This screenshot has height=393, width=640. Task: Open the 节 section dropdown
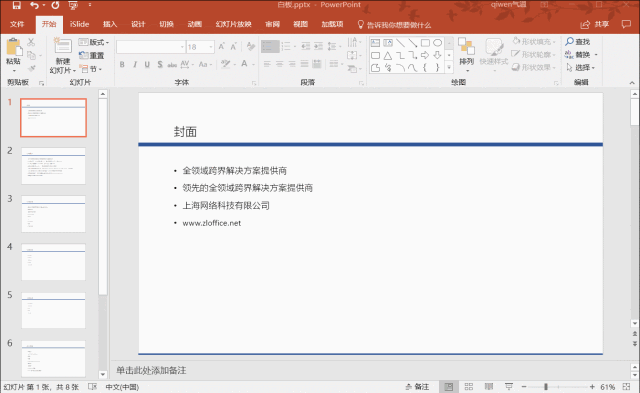[91, 69]
